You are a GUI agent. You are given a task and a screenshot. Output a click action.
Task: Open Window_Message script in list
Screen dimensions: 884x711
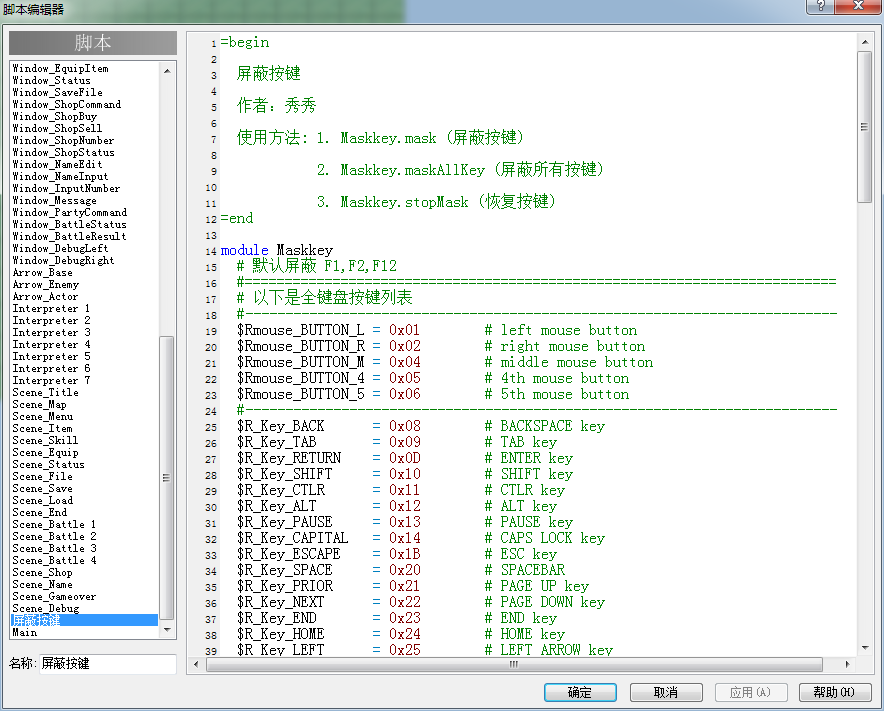coord(54,201)
